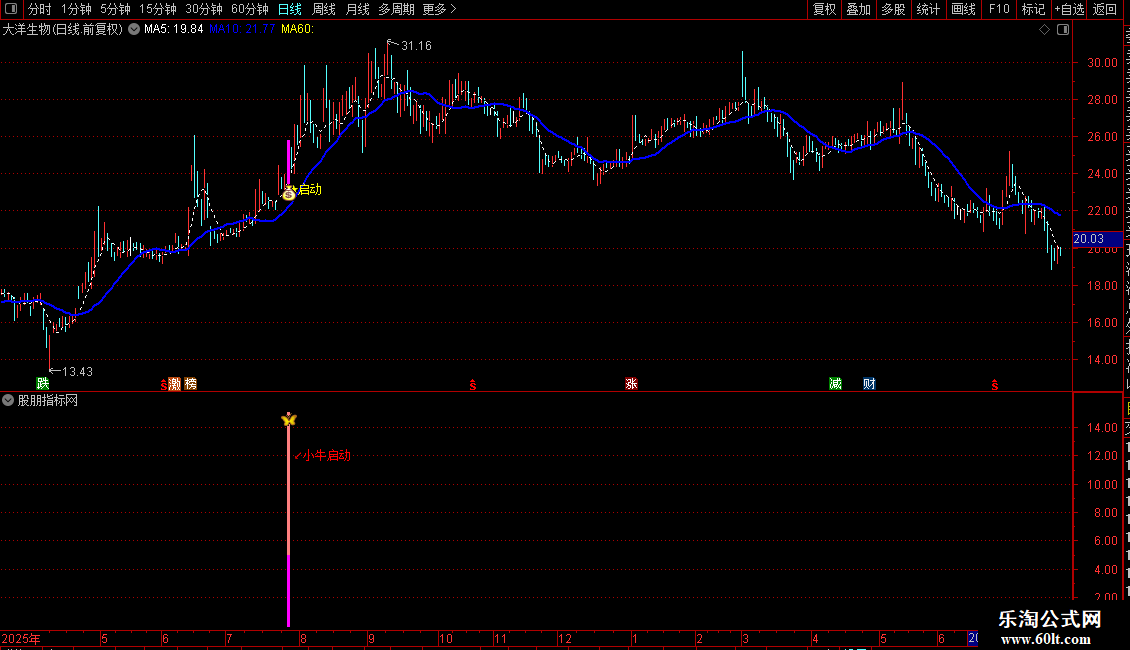Click the diamond icon at chart top-right
Viewport: 1130px width, 650px height.
click(x=1044, y=30)
